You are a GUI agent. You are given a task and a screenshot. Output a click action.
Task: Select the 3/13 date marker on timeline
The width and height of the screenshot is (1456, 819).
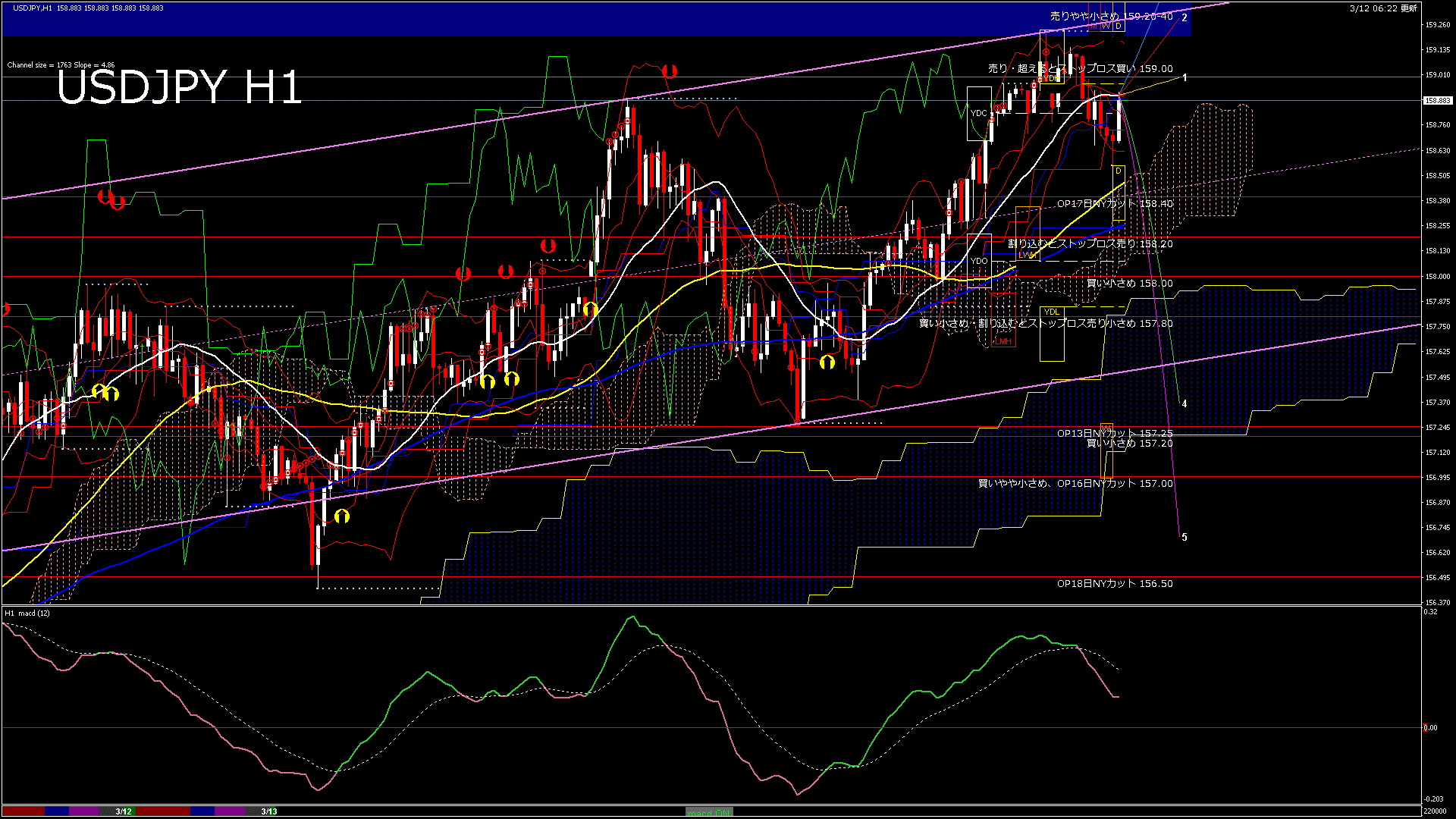pos(268,811)
